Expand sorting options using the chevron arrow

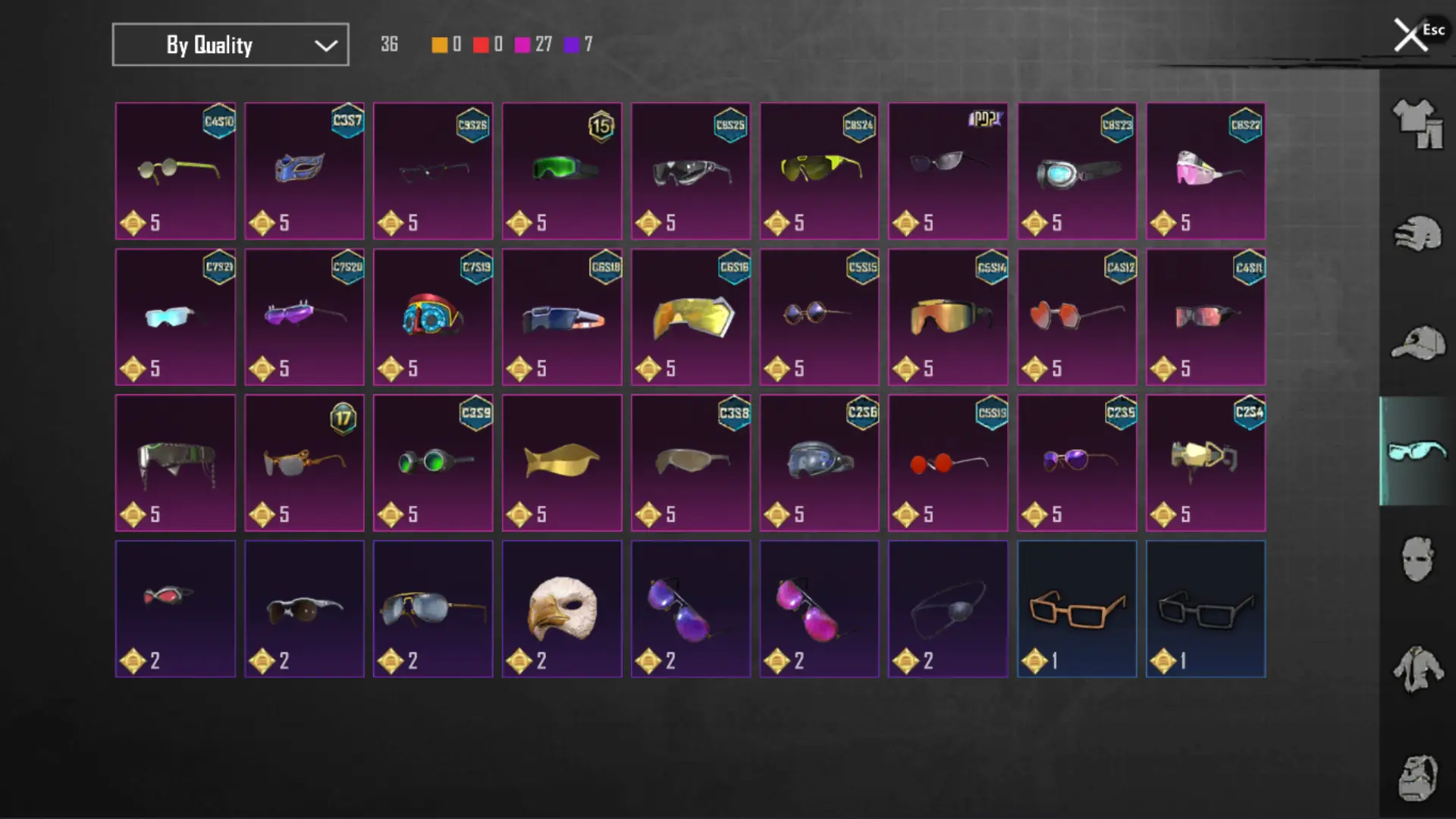[326, 45]
